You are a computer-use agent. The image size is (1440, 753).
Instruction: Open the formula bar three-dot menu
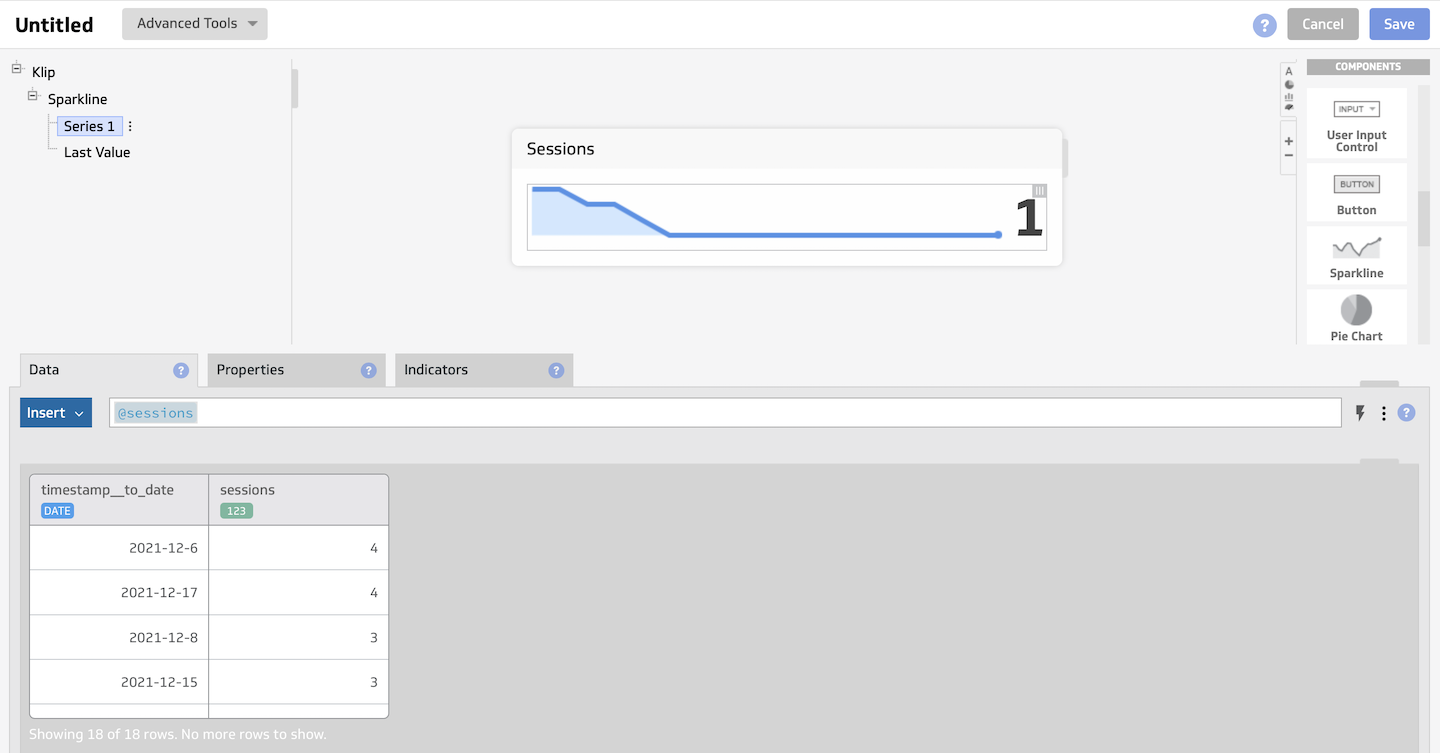[1384, 413]
